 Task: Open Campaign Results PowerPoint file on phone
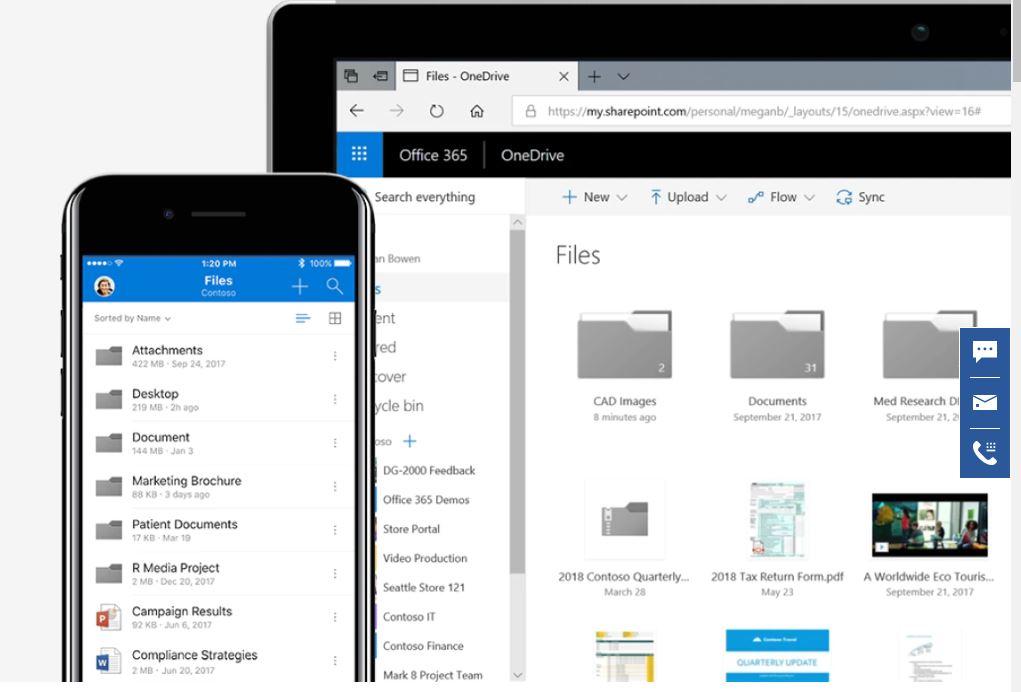(218, 617)
